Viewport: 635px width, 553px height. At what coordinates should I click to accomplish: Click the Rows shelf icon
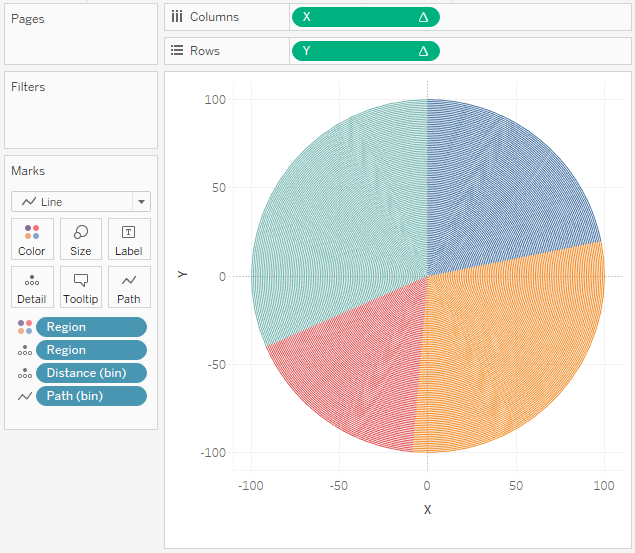coord(177,51)
